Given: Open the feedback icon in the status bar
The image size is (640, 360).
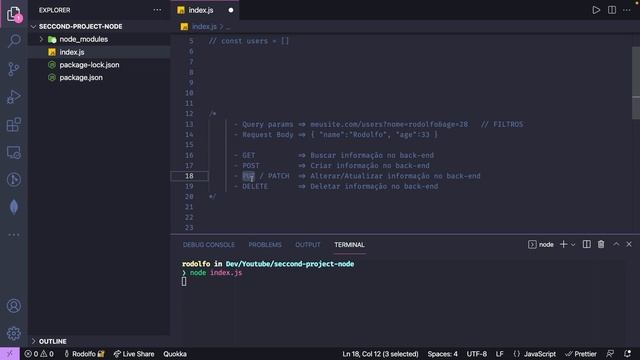Looking at the screenshot, I should click(x=610, y=353).
